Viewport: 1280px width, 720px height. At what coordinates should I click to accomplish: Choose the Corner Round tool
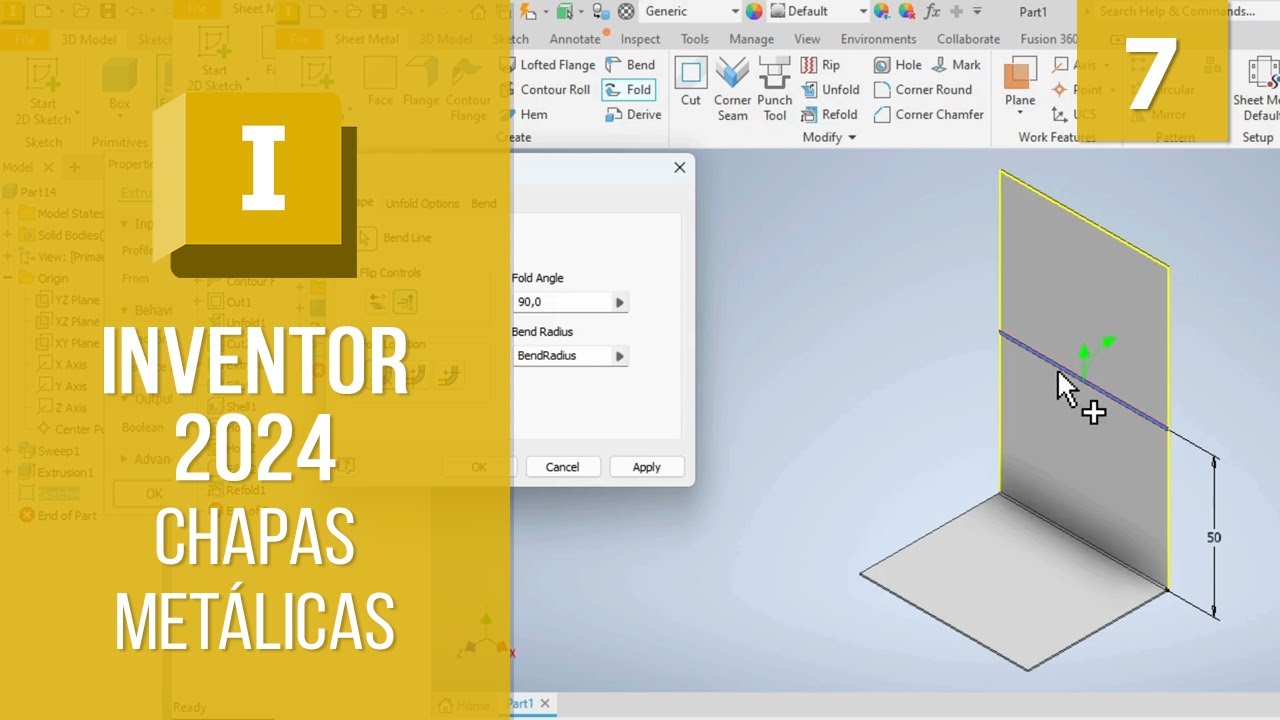click(922, 89)
